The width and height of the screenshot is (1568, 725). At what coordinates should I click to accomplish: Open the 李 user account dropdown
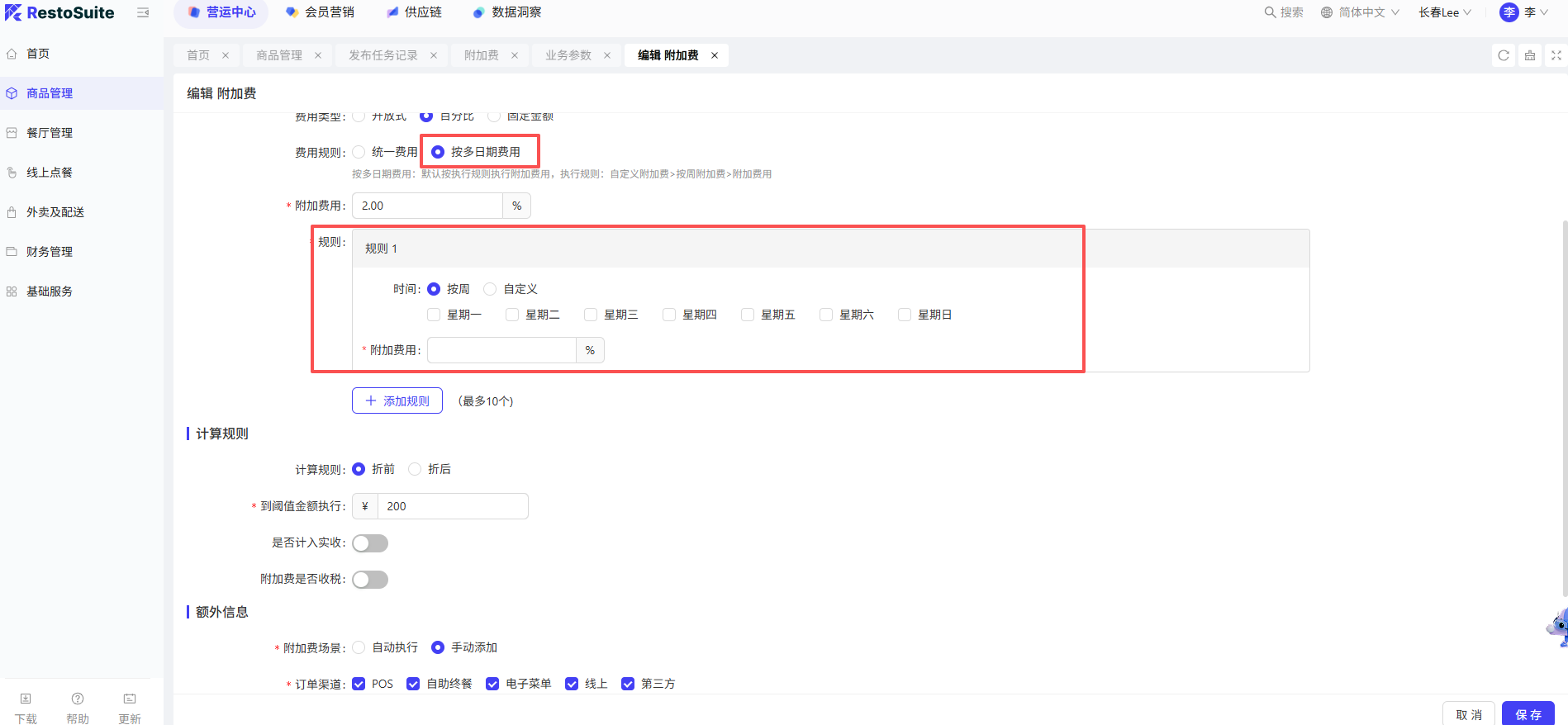coord(1523,12)
